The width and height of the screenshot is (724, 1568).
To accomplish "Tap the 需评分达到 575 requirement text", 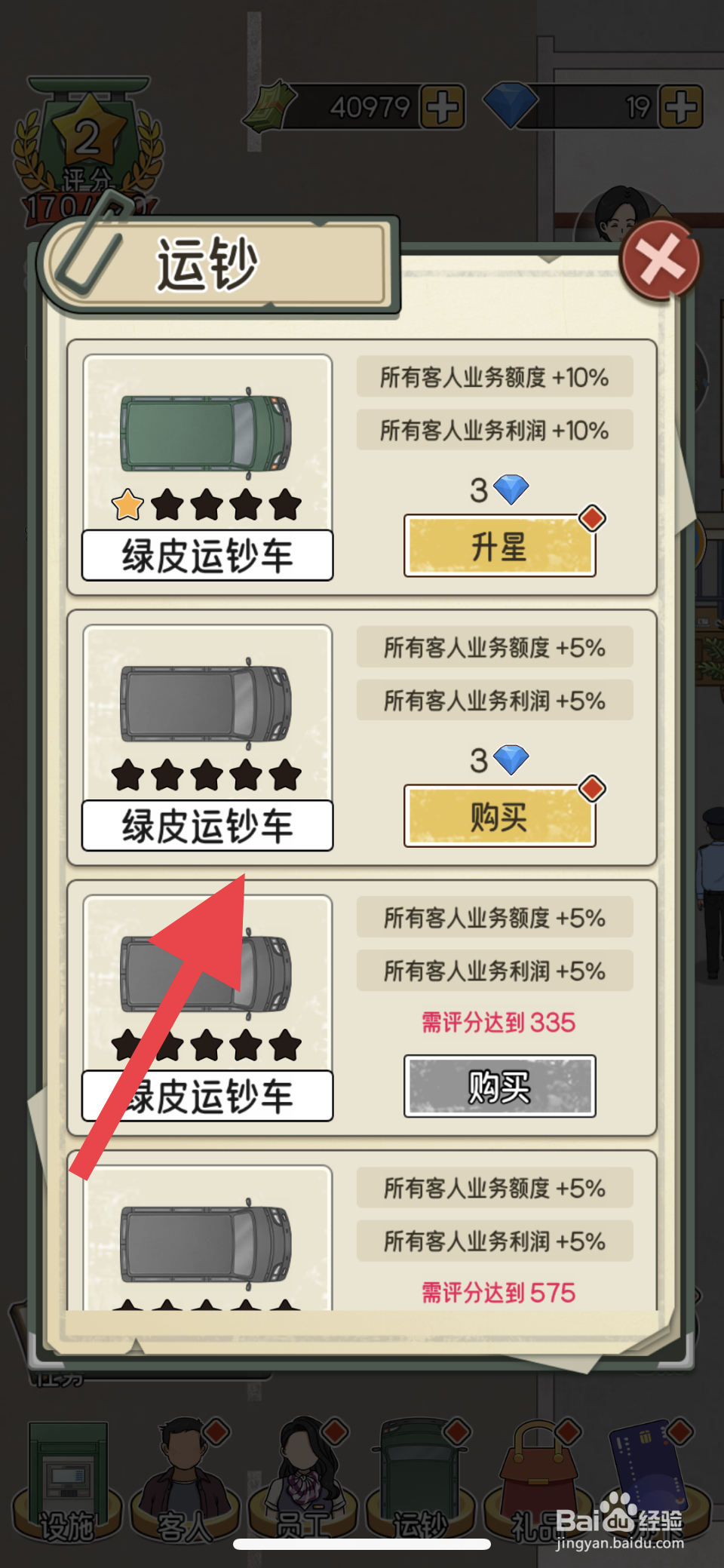I will pyautogui.click(x=499, y=1293).
